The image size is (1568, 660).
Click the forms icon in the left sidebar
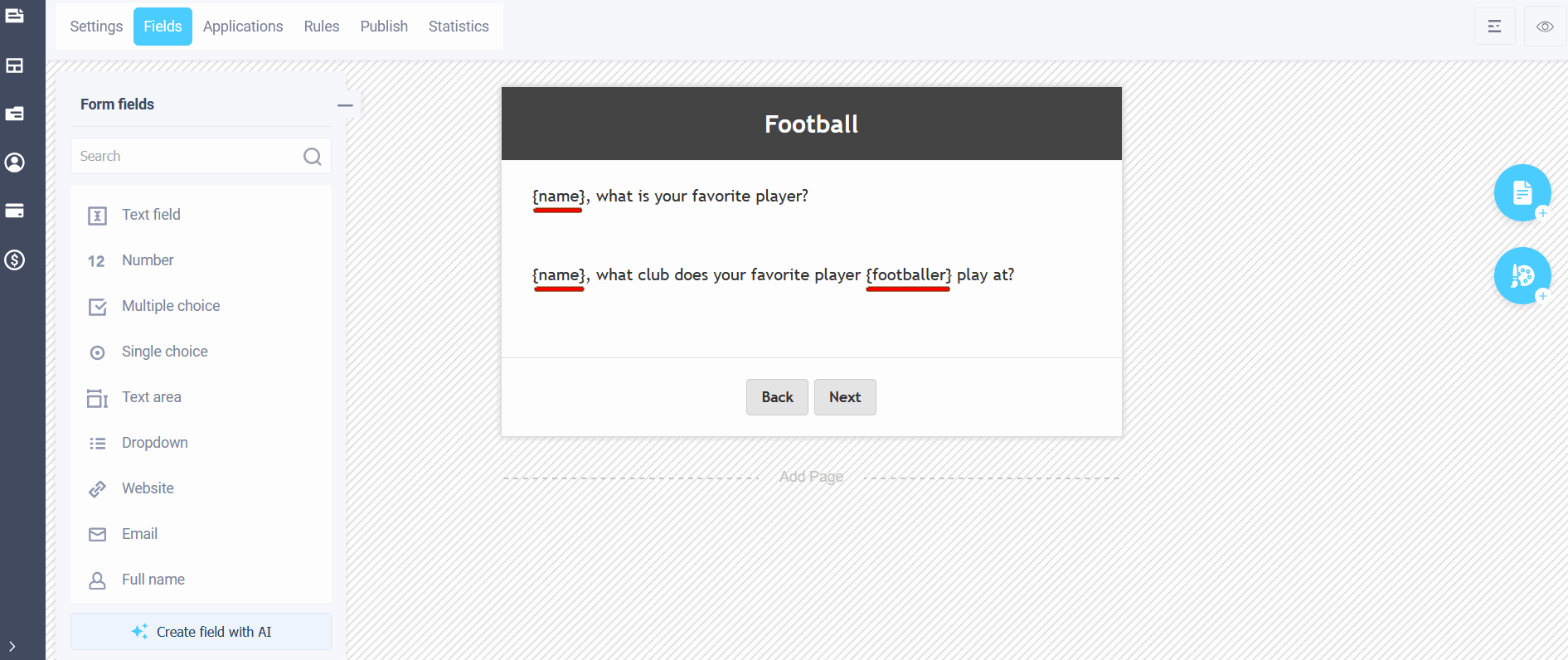[15, 16]
